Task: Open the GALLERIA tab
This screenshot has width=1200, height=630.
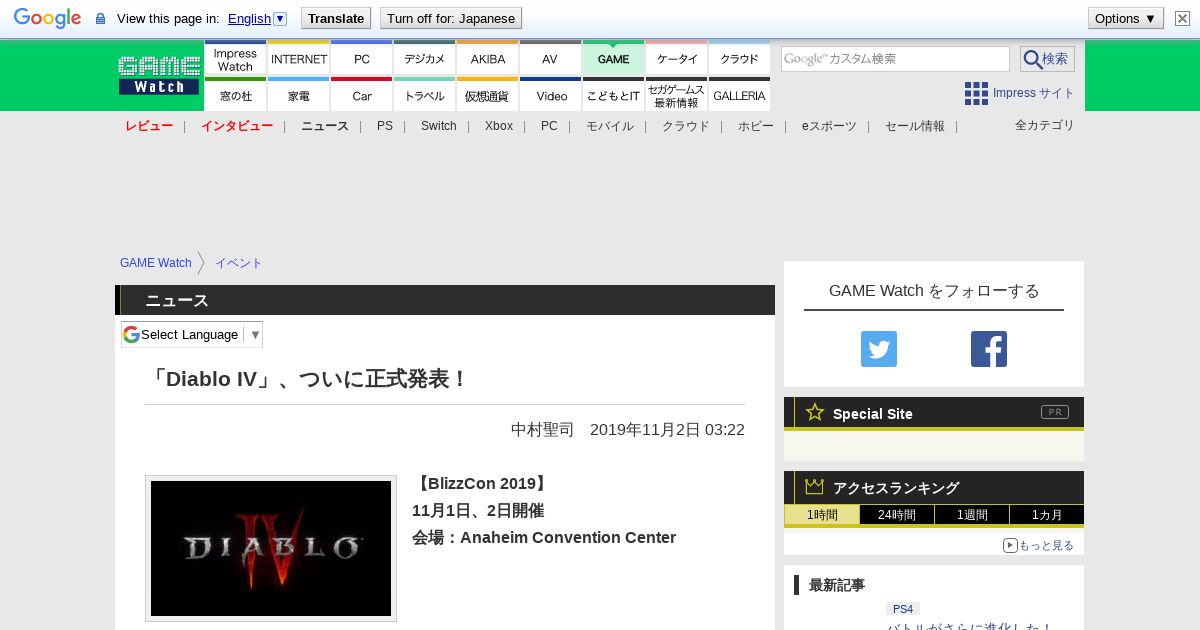Action: tap(740, 95)
